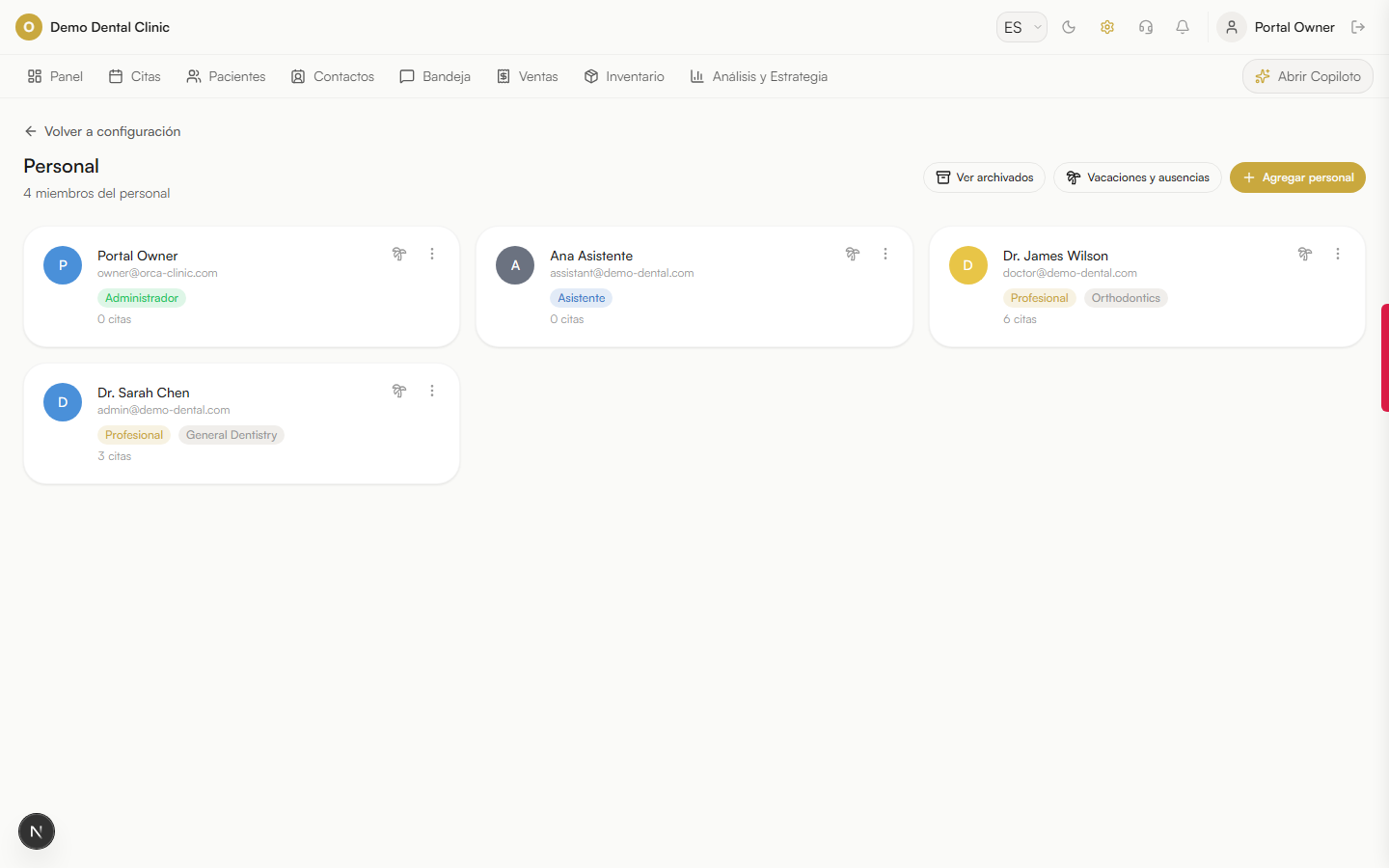Image resolution: width=1389 pixels, height=868 pixels.
Task: Select the Dr. James Wilson name
Action: [x=1055, y=256]
